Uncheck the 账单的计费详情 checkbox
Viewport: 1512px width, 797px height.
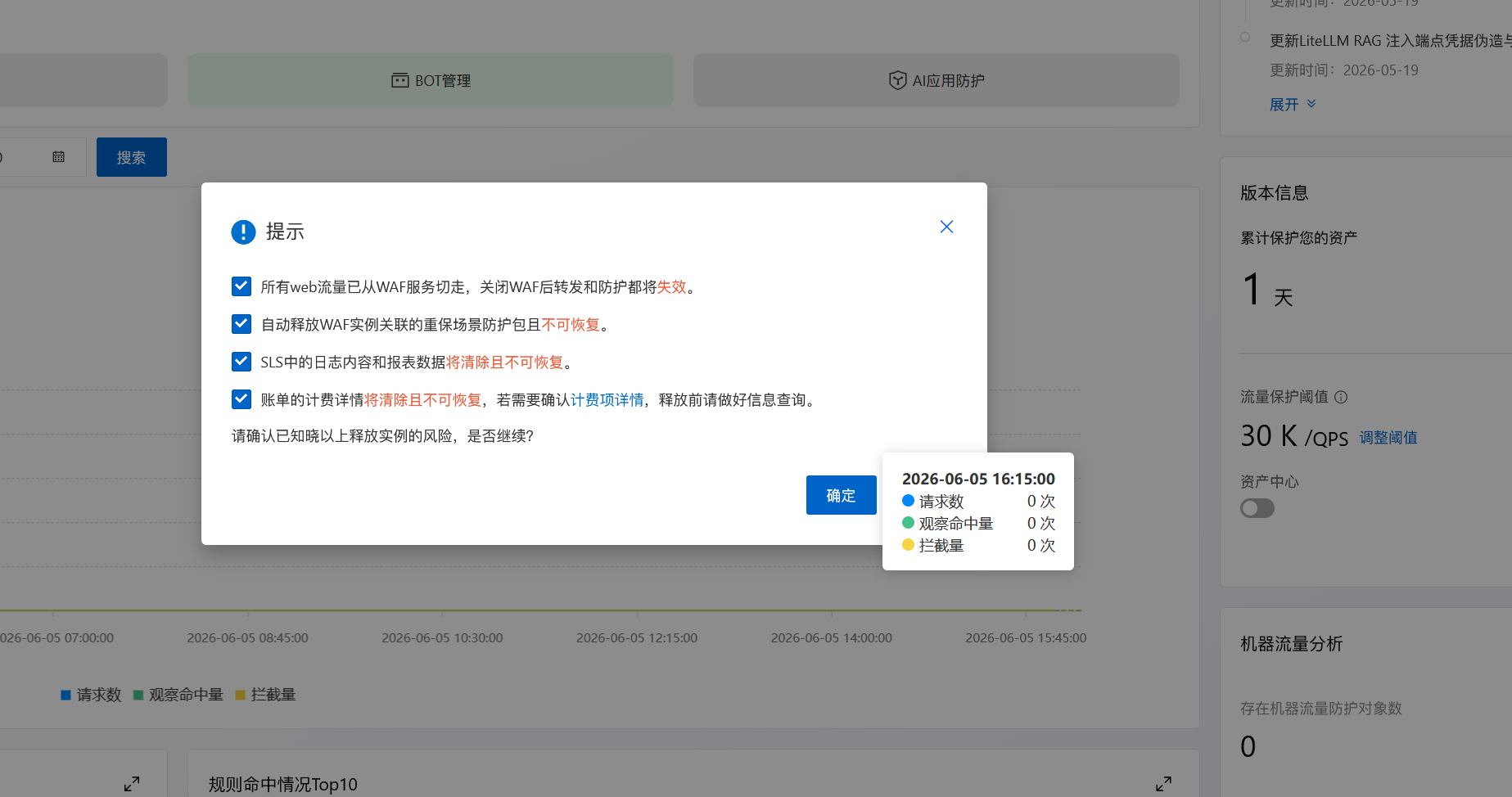[241, 399]
